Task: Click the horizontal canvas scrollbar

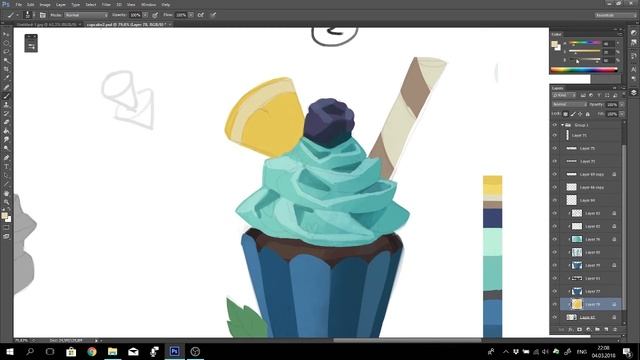Action: tap(407, 340)
